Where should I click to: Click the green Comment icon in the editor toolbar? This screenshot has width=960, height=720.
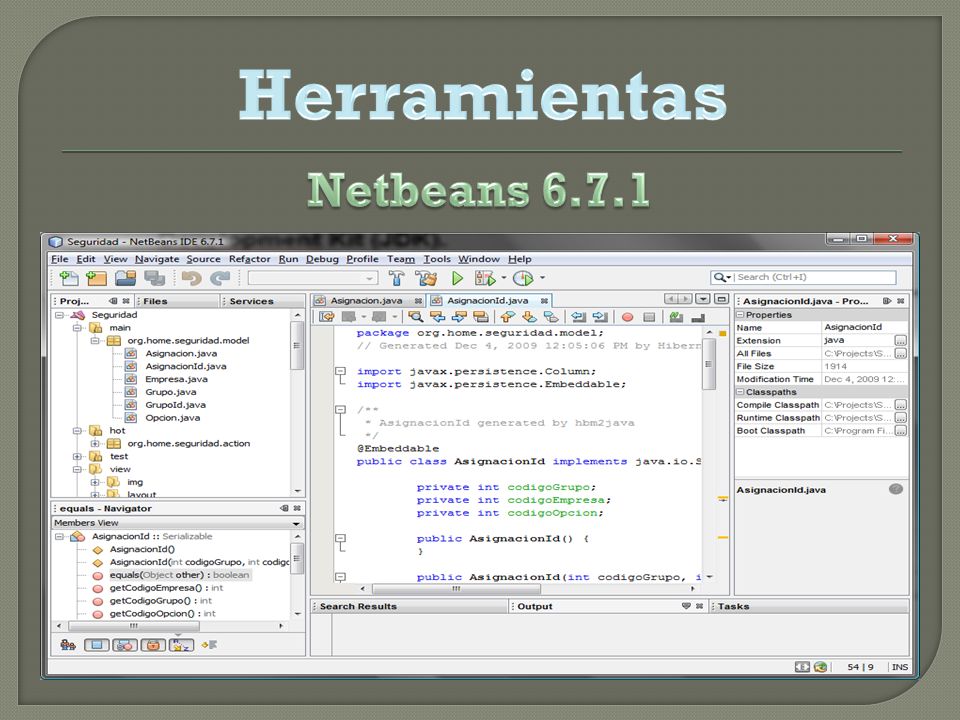(x=676, y=317)
